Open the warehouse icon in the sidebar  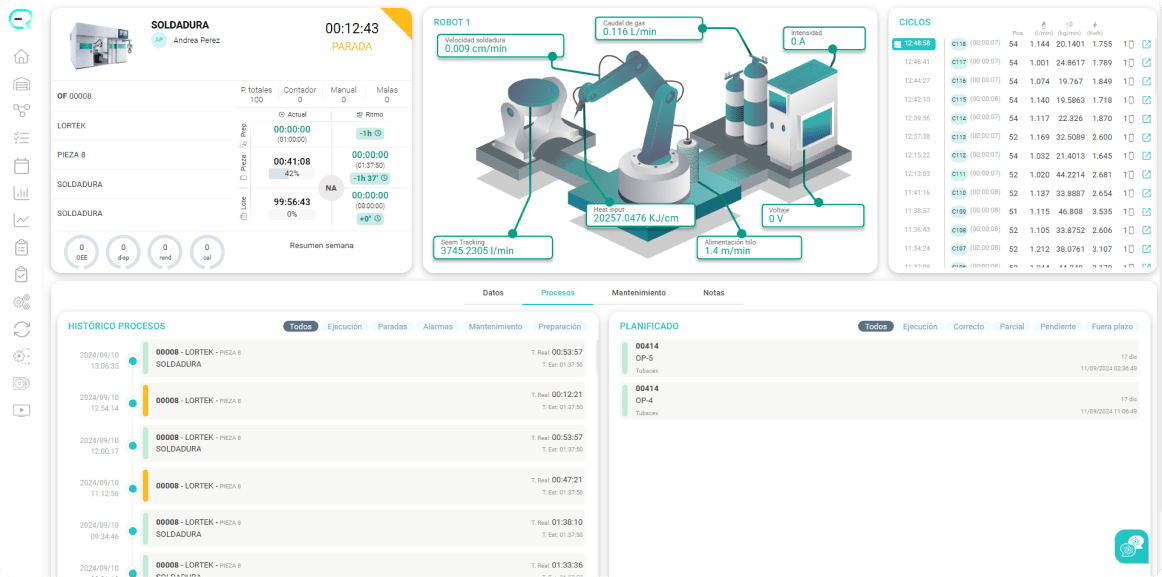21,84
